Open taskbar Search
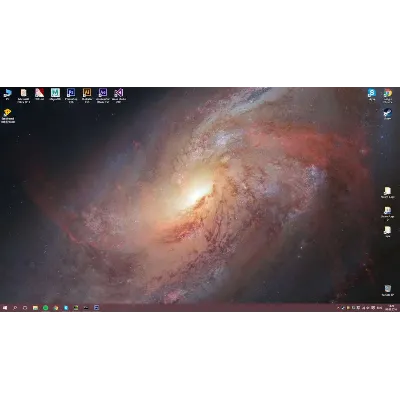This screenshot has height=400, width=400. [15, 308]
